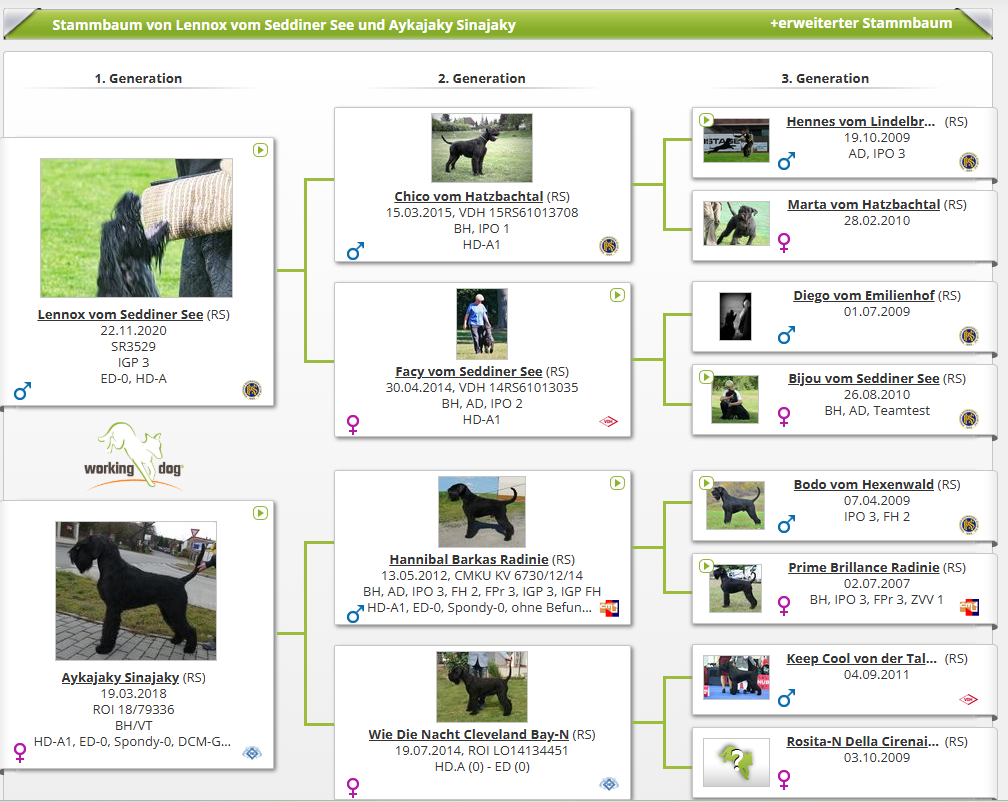1008x802 pixels.
Task: Click club badge on Bodo vom Hexenwald card
Action: point(969,524)
